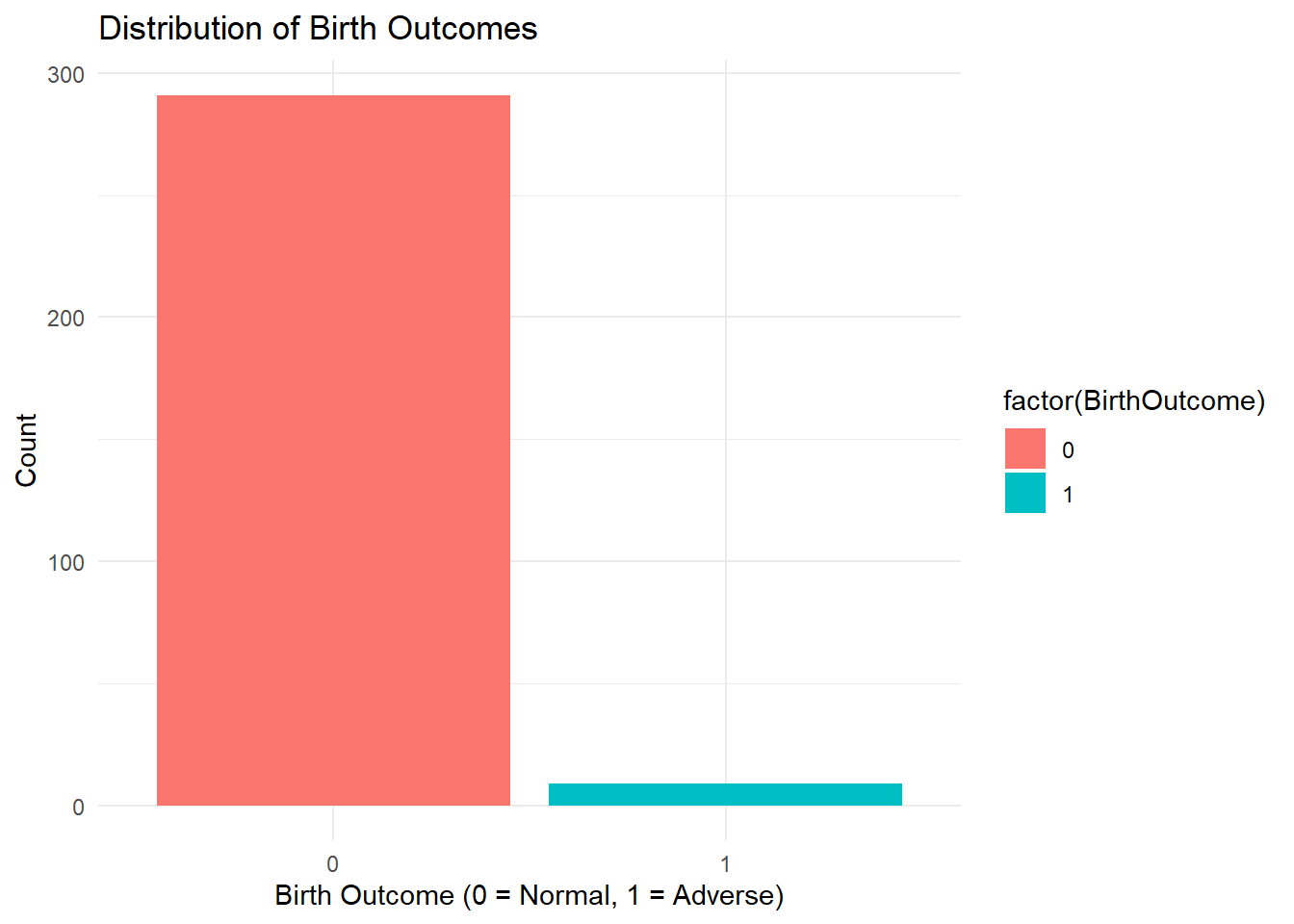Select the short teal bar for outcome 1

tap(725, 794)
